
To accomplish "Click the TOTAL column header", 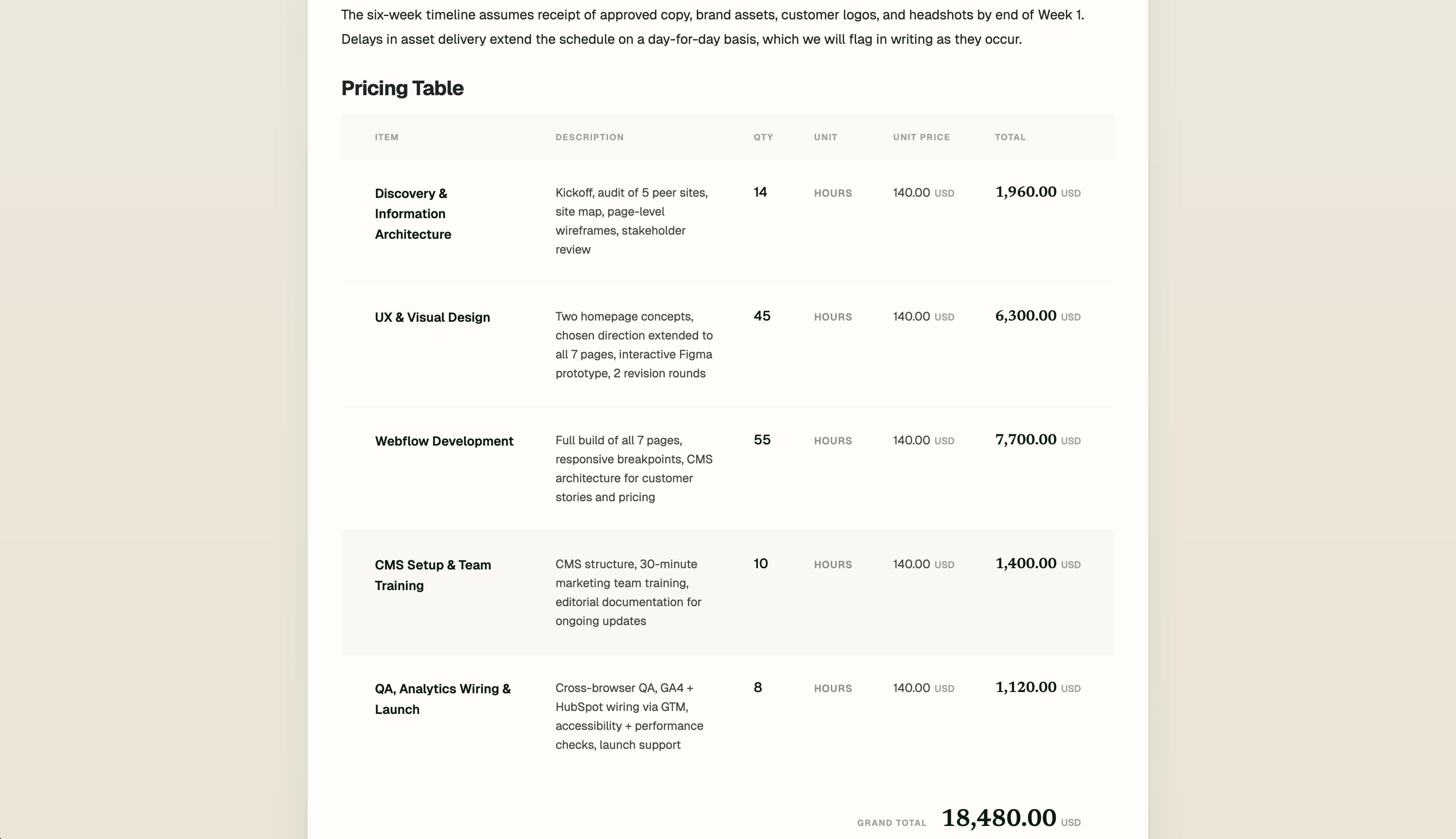I will (1010, 137).
